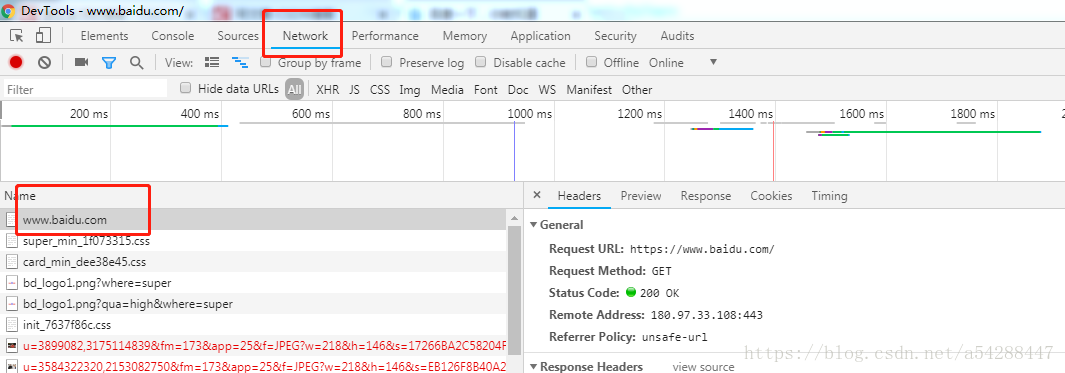Filter requests by Img

coord(410,89)
